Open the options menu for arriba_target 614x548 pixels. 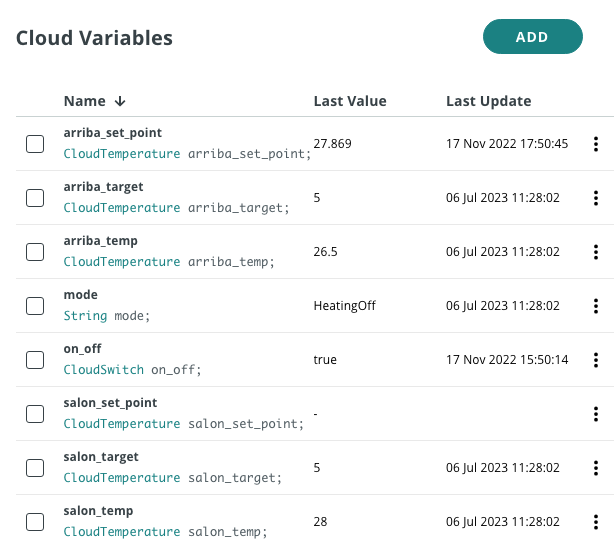(596, 198)
